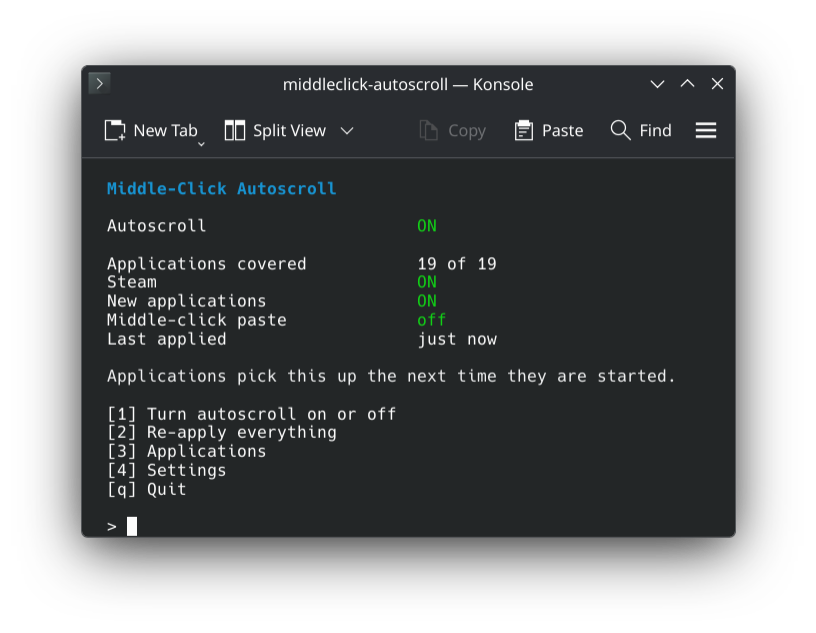This screenshot has width=816, height=633.
Task: Click the Autoscroll ON status value
Action: 427,226
